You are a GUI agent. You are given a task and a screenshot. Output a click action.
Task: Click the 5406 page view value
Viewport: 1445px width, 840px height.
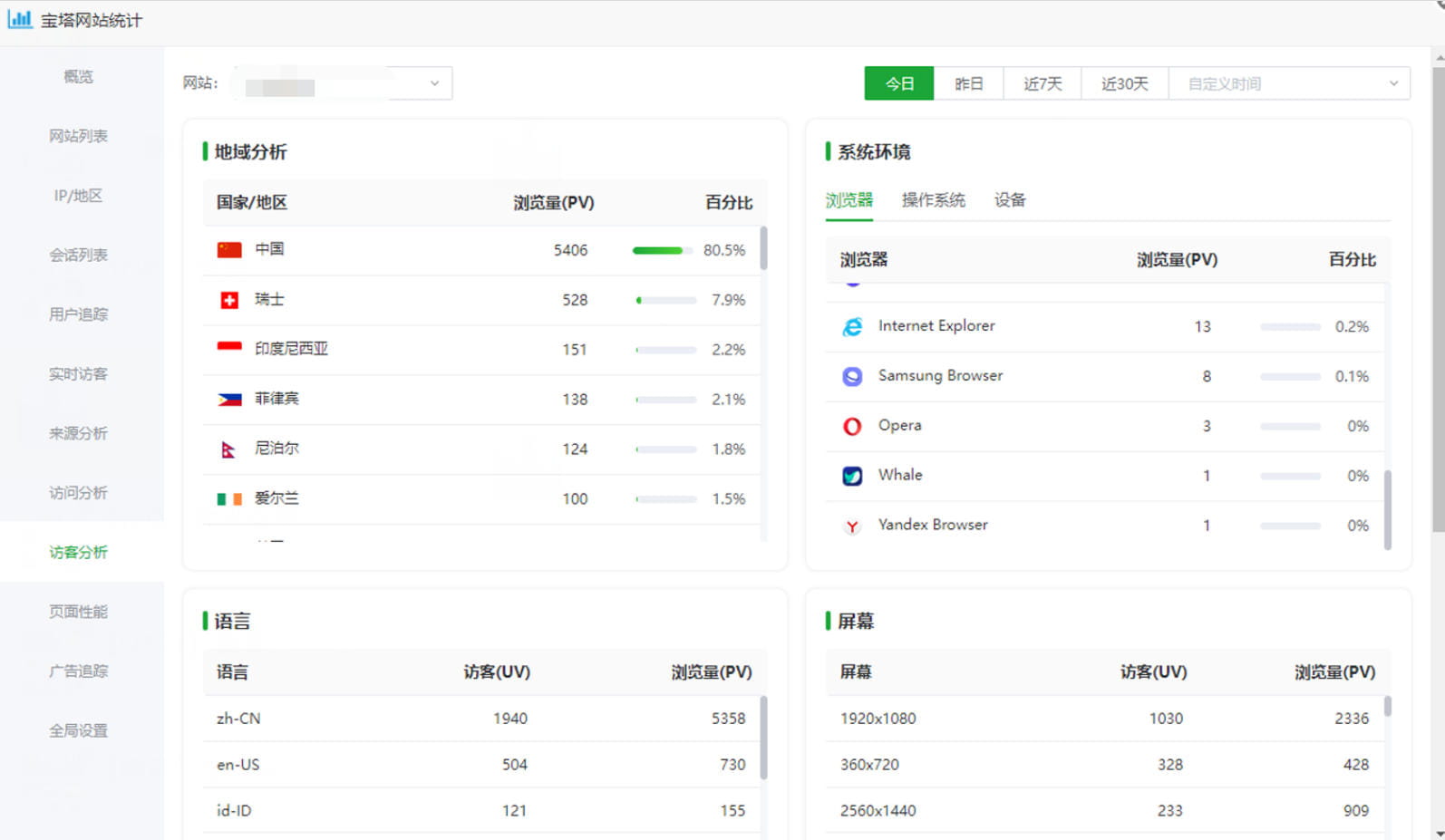click(570, 250)
